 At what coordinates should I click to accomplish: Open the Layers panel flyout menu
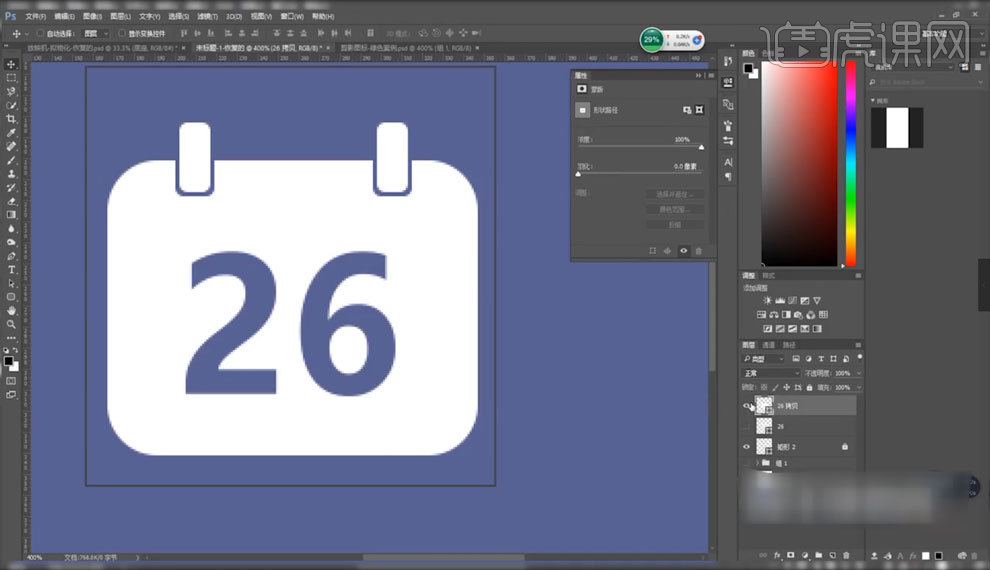pyautogui.click(x=858, y=345)
